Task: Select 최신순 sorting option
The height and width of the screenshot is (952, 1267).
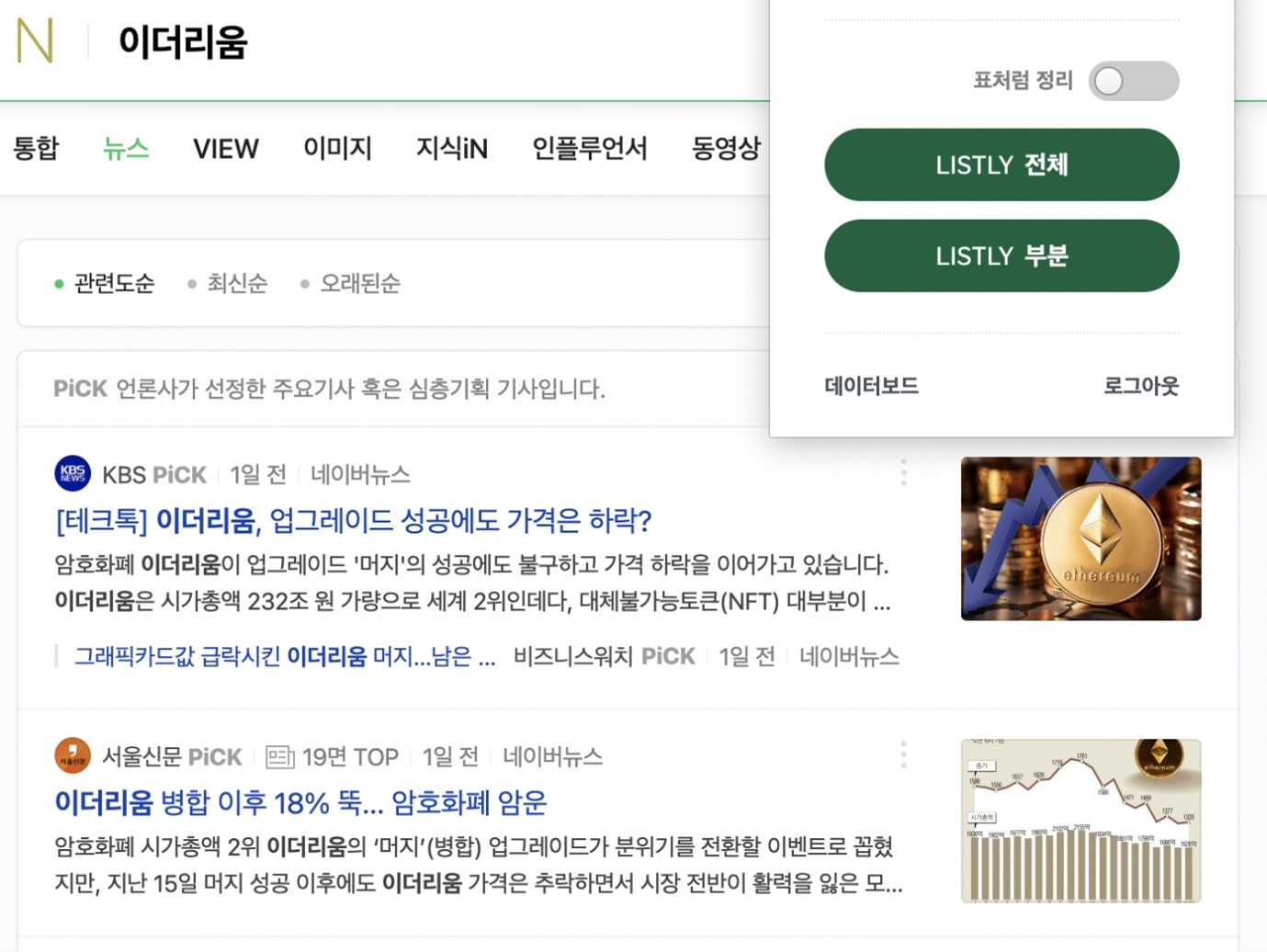Action: [237, 283]
